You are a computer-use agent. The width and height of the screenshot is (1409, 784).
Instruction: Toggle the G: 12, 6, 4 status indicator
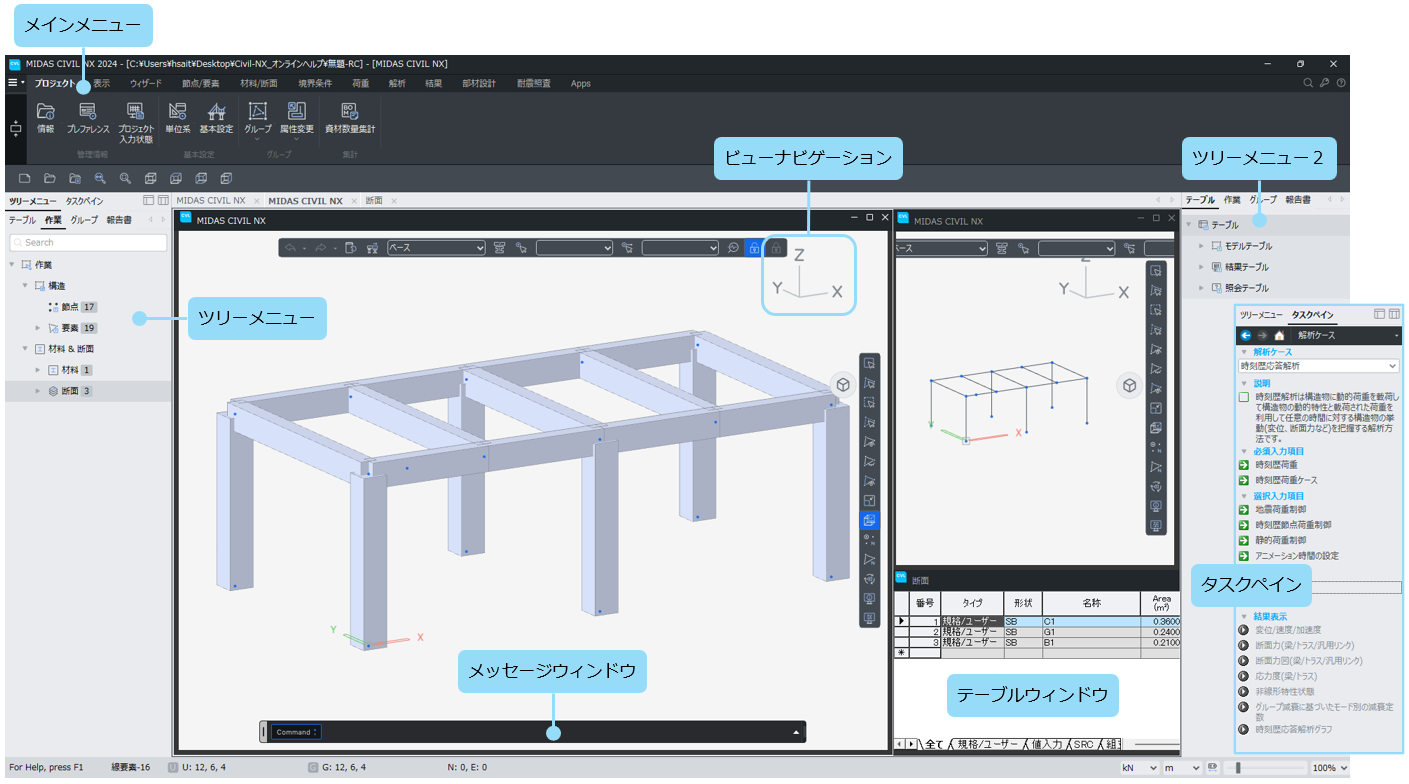coord(338,767)
